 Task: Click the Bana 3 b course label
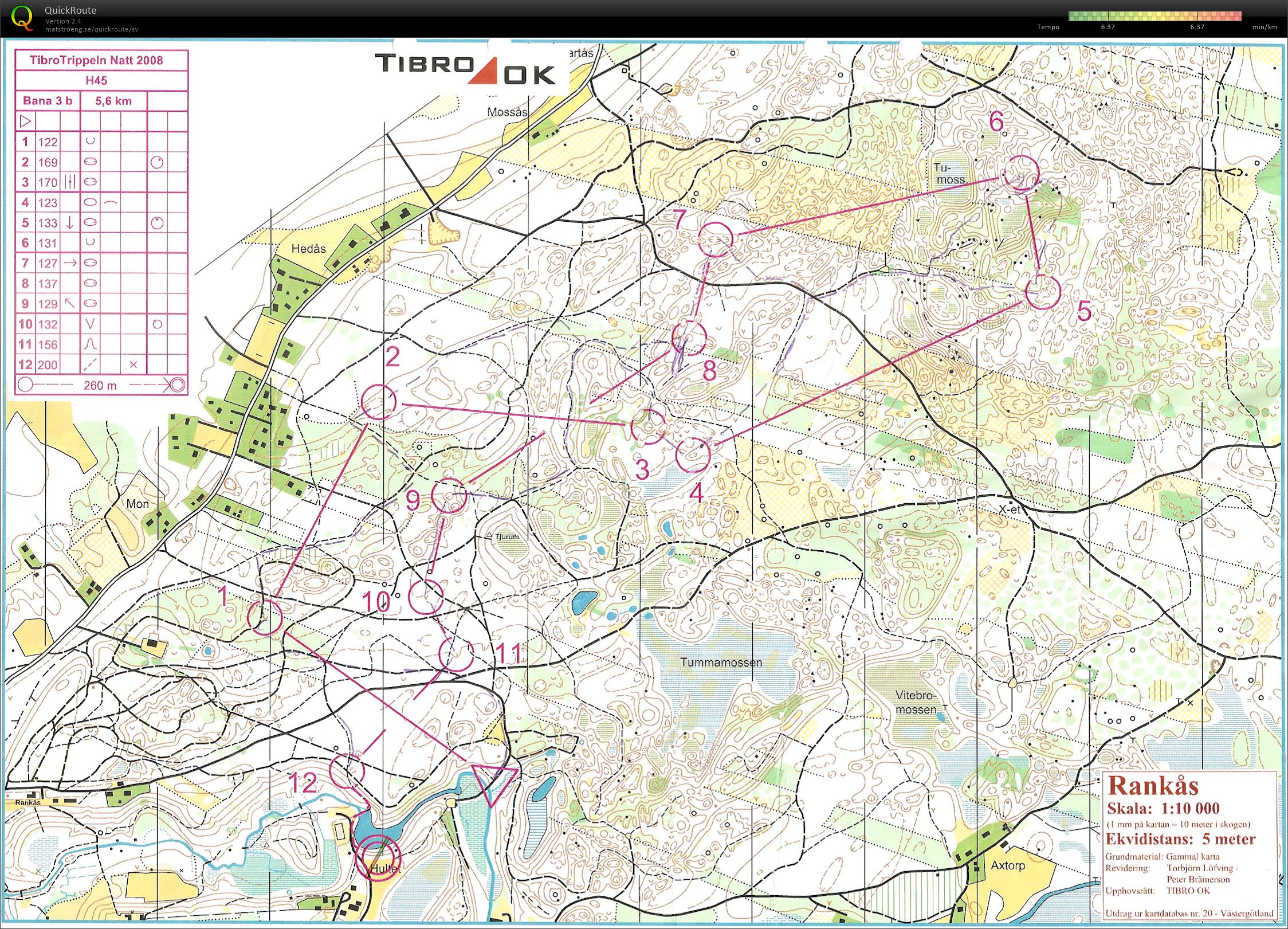point(48,101)
